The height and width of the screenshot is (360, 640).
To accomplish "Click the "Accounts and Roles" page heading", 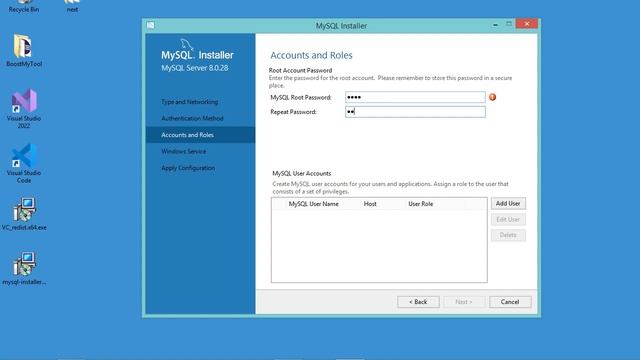I will click(x=311, y=55).
